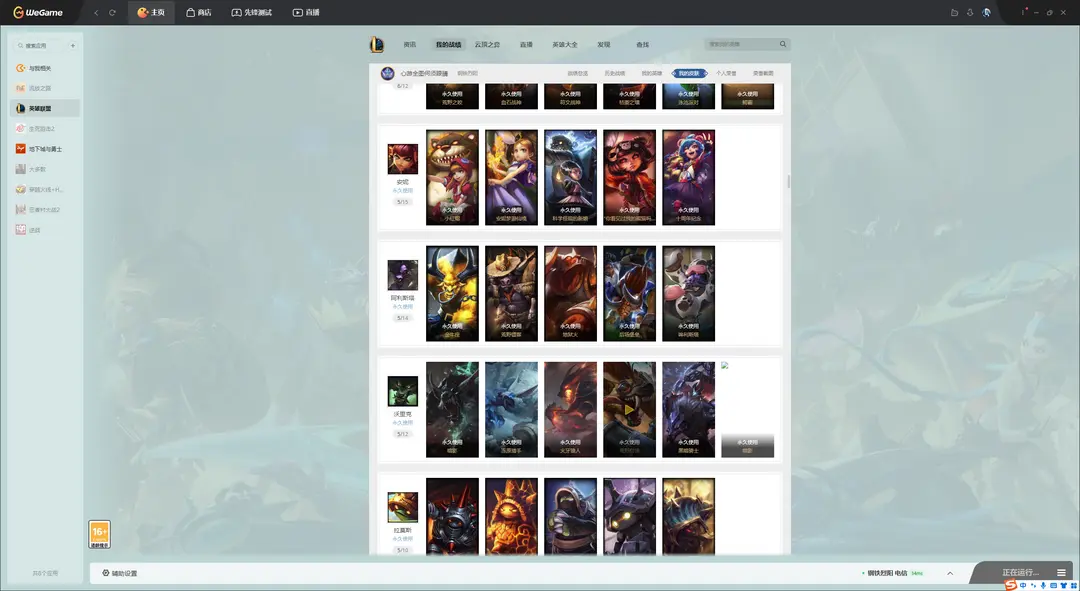
Task: Open the 商店 tab
Action: coord(199,12)
